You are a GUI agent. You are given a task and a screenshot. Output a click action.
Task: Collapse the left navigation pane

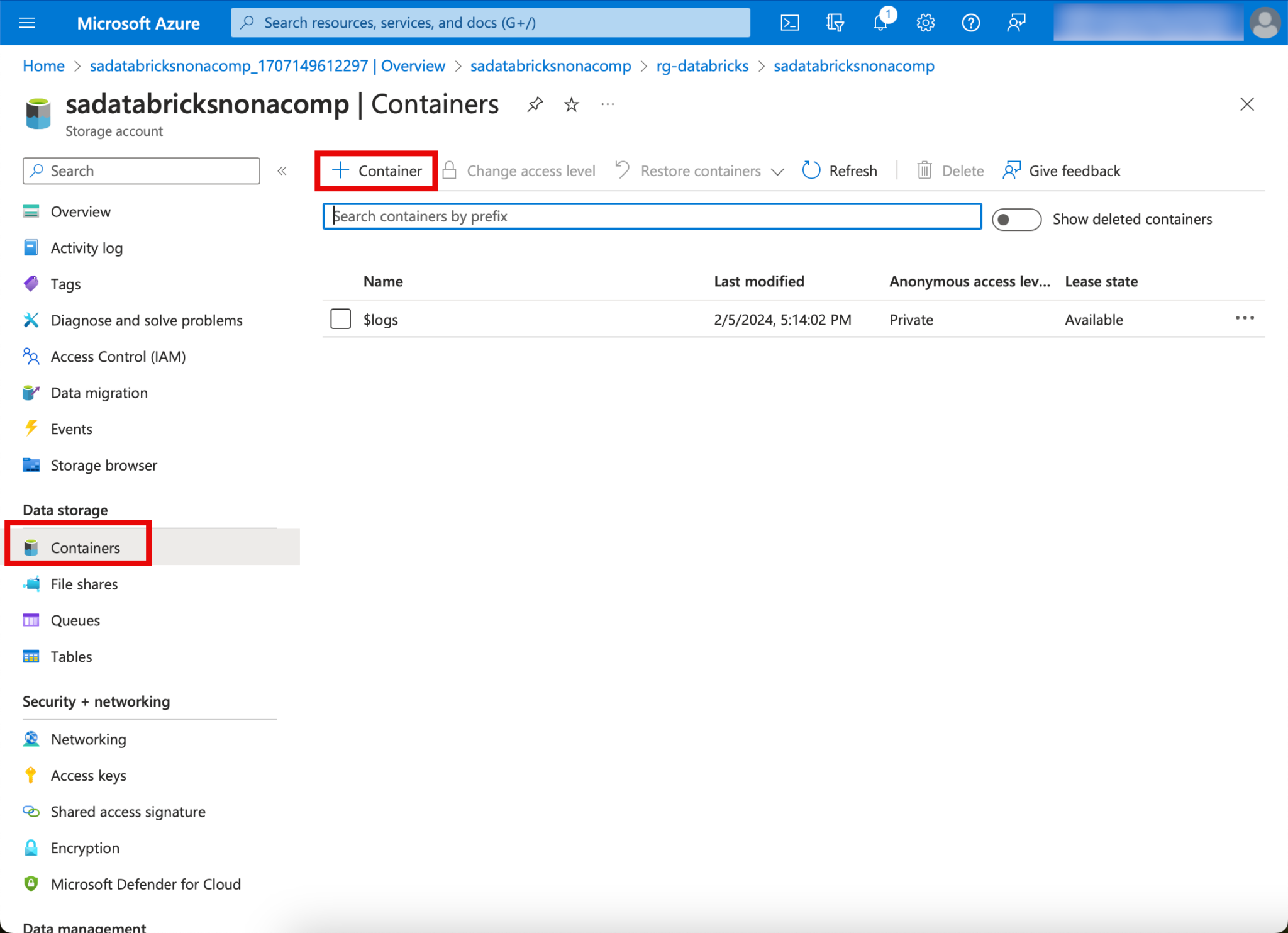pyautogui.click(x=282, y=171)
